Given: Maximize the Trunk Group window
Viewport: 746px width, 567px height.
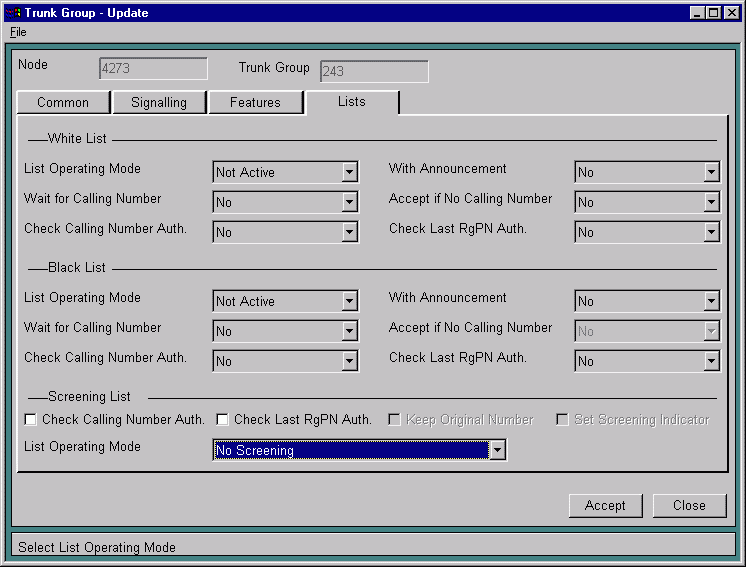Looking at the screenshot, I should 713,13.
